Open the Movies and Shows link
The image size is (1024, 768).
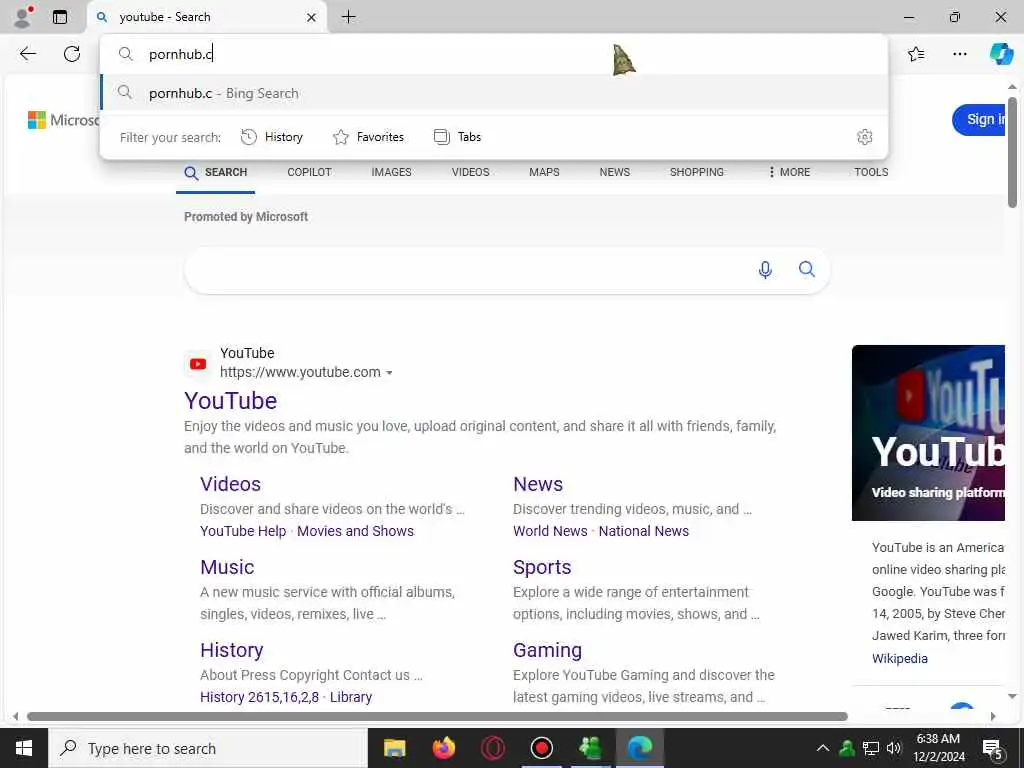pyautogui.click(x=355, y=531)
